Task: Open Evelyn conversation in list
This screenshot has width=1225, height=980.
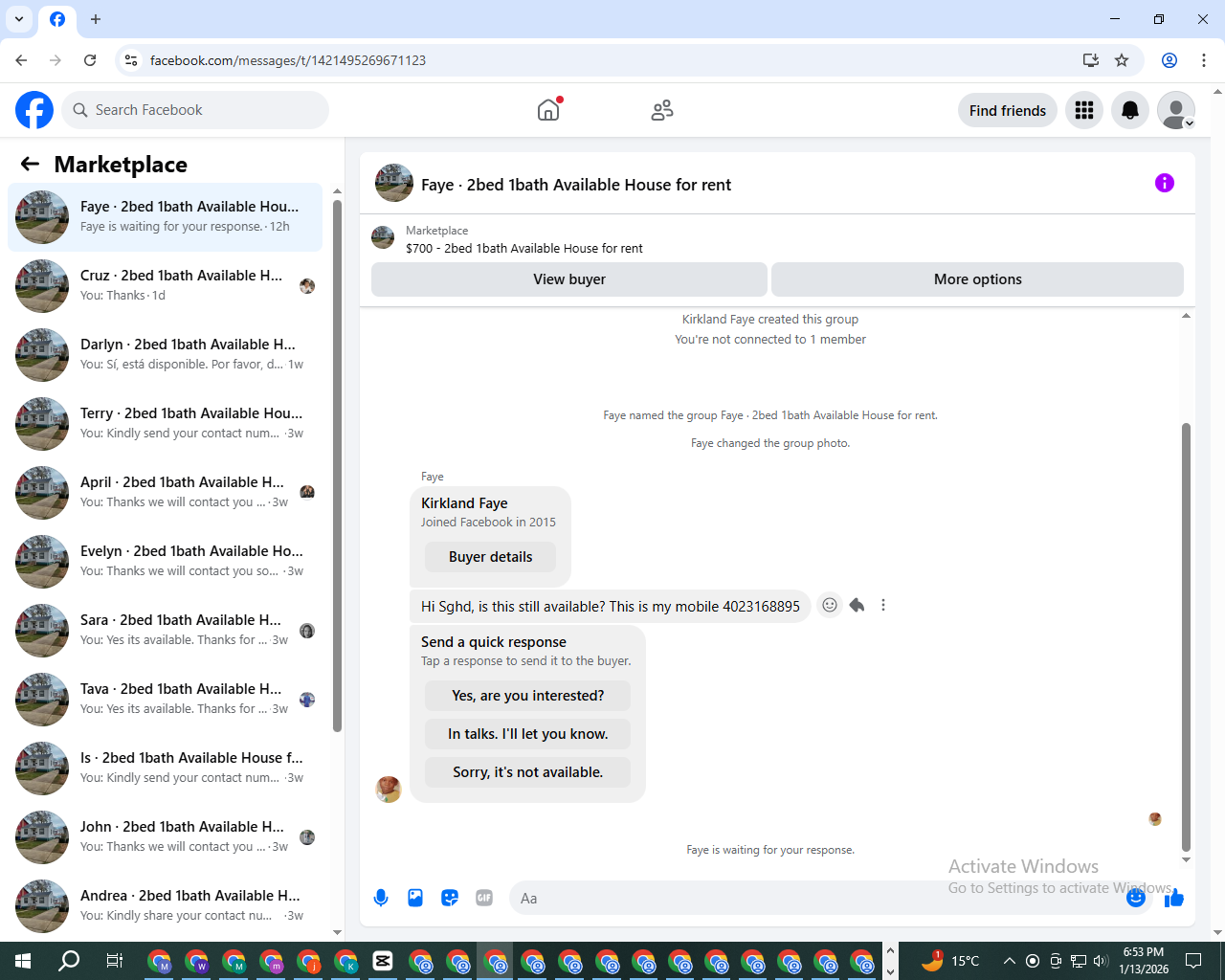Action: click(165, 562)
